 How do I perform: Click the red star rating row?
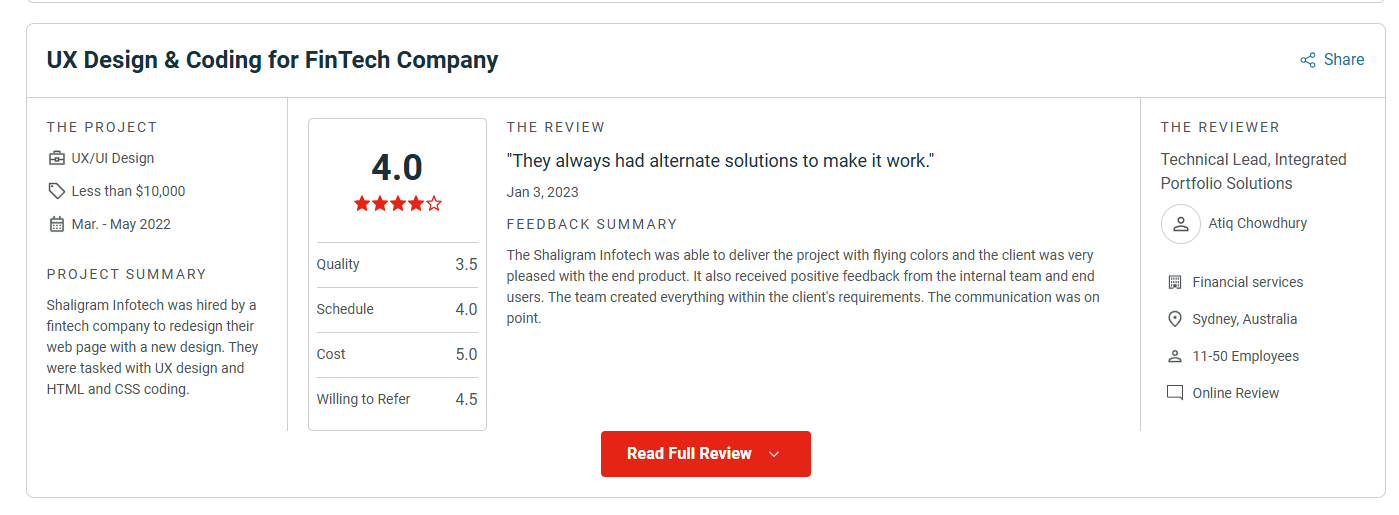pos(397,204)
